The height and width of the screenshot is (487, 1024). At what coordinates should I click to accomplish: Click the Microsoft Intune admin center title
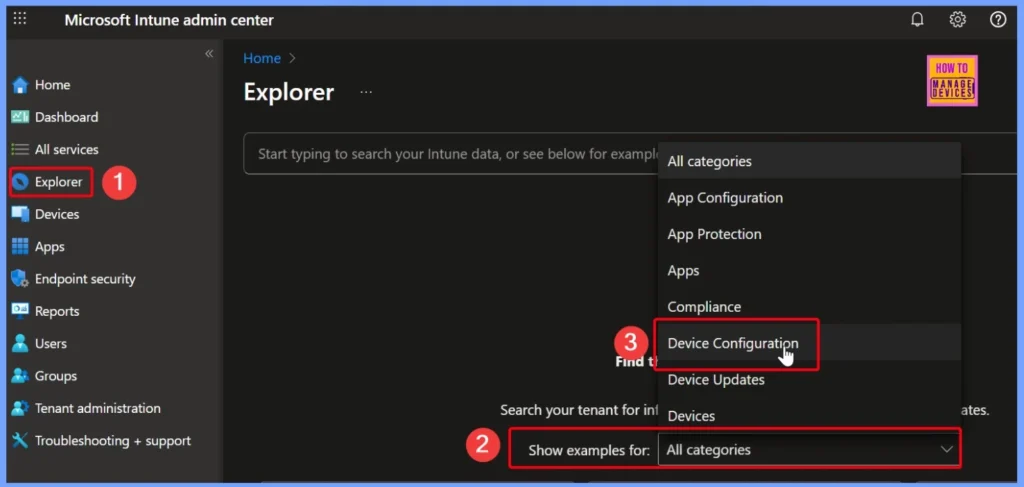coord(169,20)
